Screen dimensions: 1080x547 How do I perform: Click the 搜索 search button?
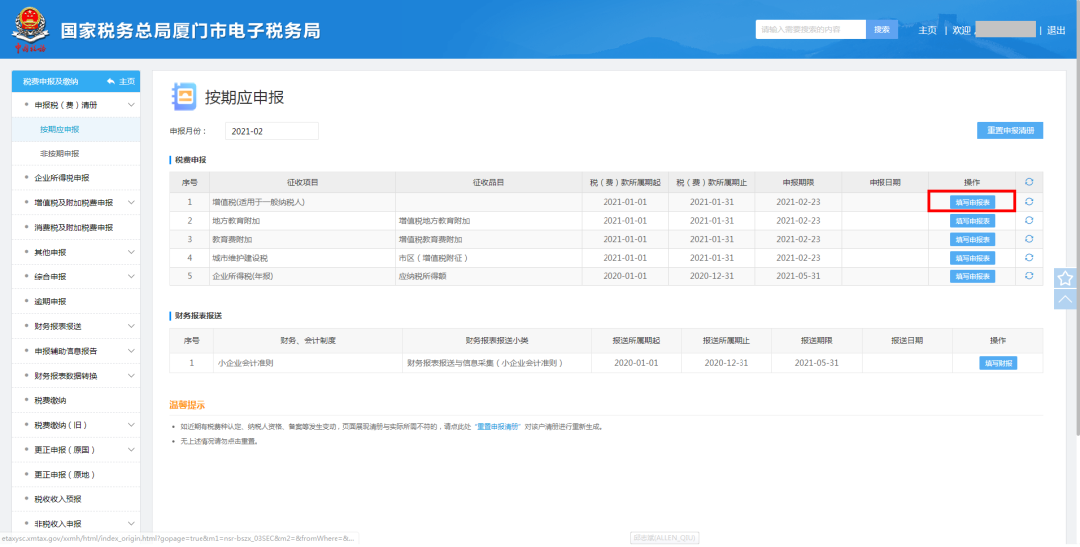(882, 30)
